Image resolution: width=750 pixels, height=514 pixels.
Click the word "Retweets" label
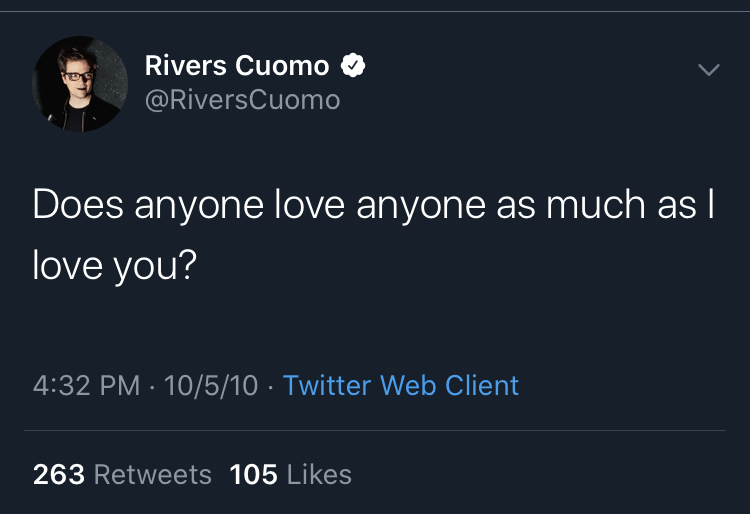click(152, 474)
